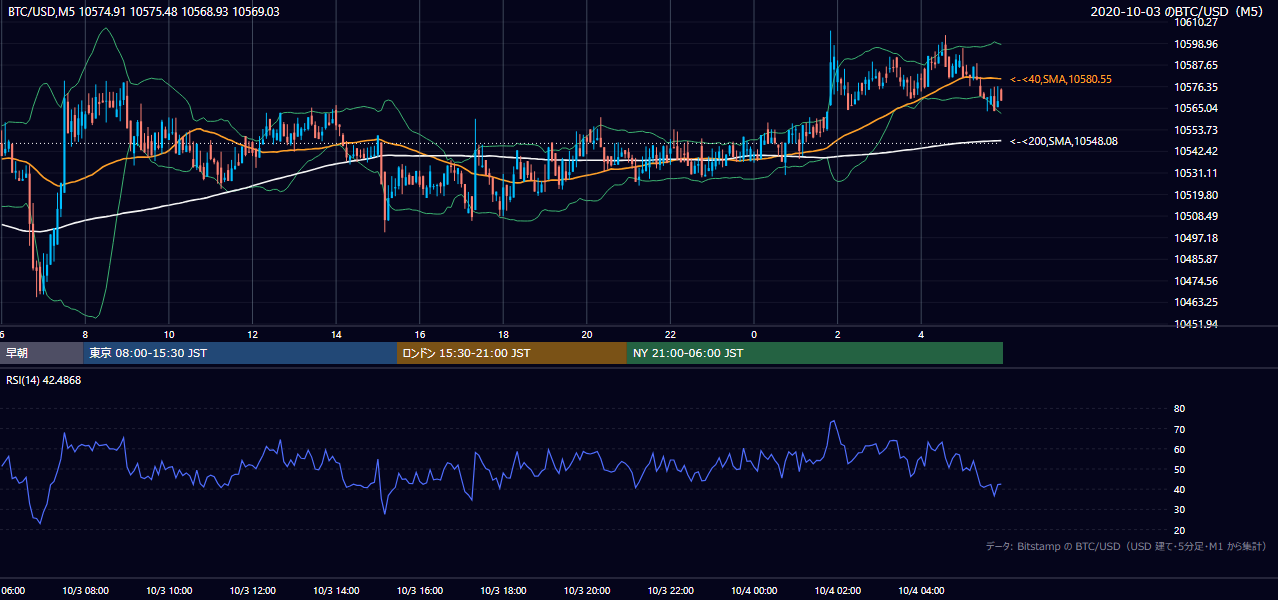
Task: Click RSI axis level 30
Action: [1179, 510]
